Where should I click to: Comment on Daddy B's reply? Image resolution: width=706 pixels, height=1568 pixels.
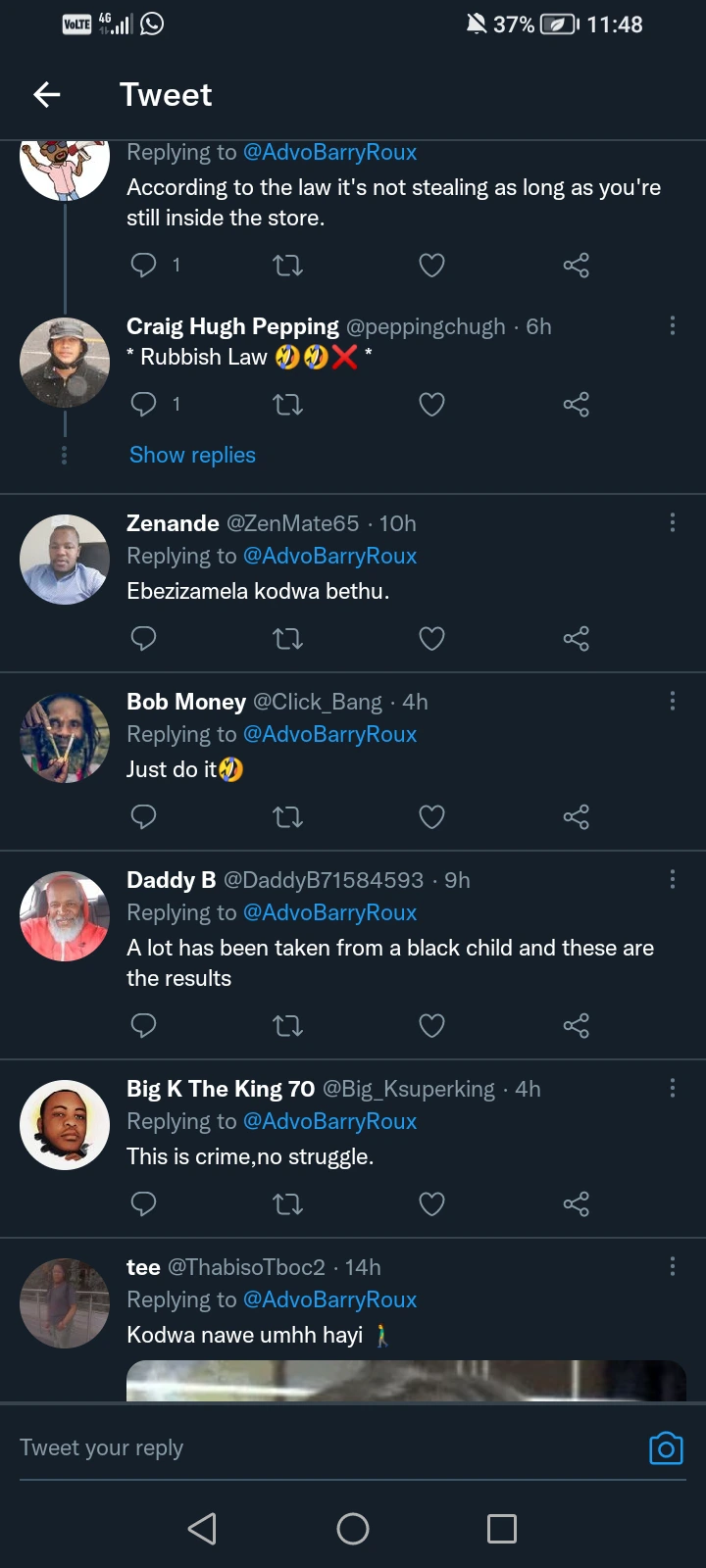click(144, 1026)
